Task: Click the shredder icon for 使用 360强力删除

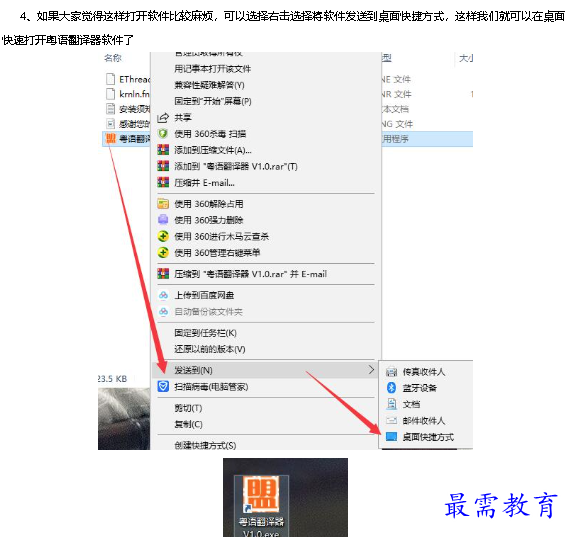Action: [163, 220]
